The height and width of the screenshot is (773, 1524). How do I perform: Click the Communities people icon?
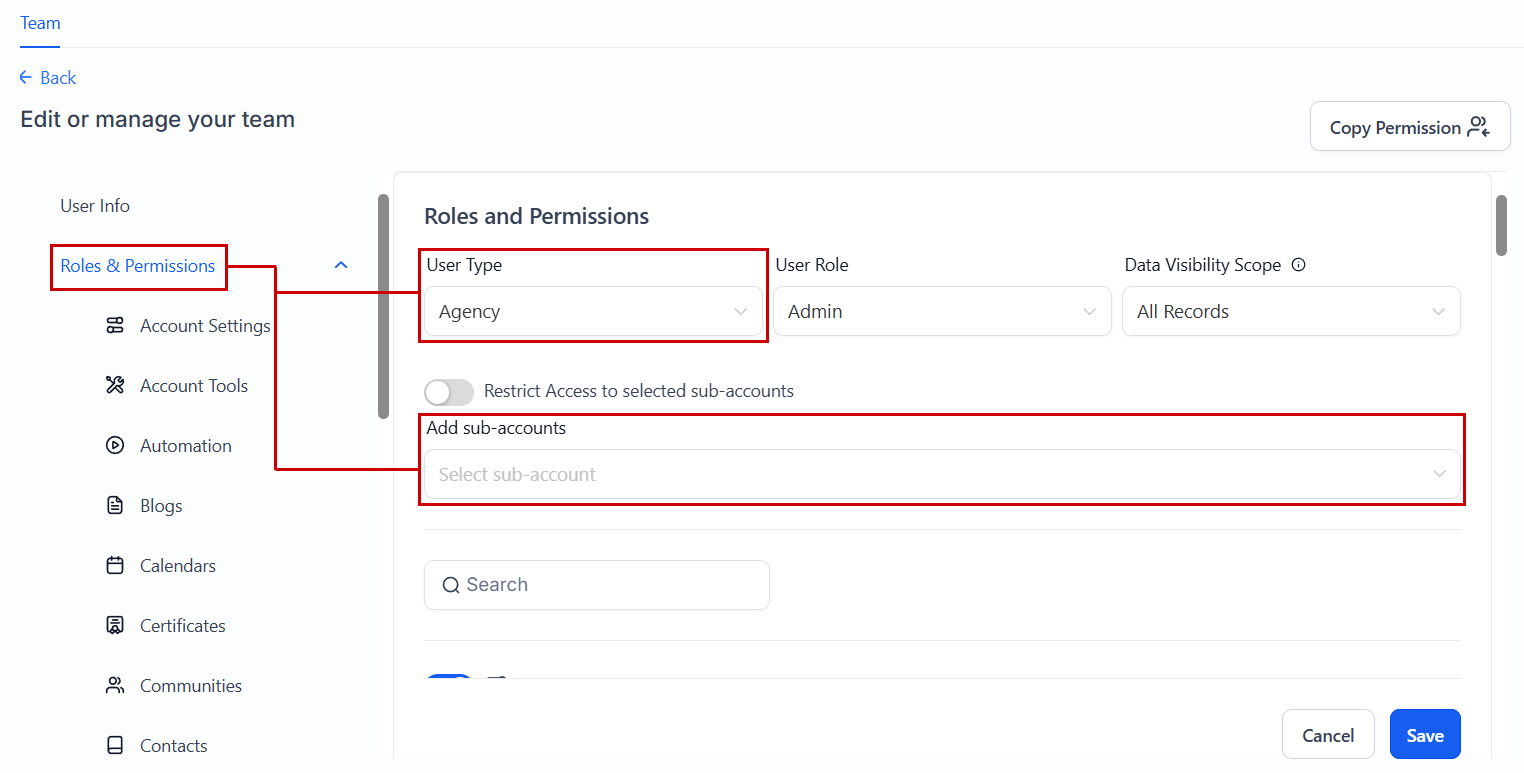pyautogui.click(x=115, y=686)
